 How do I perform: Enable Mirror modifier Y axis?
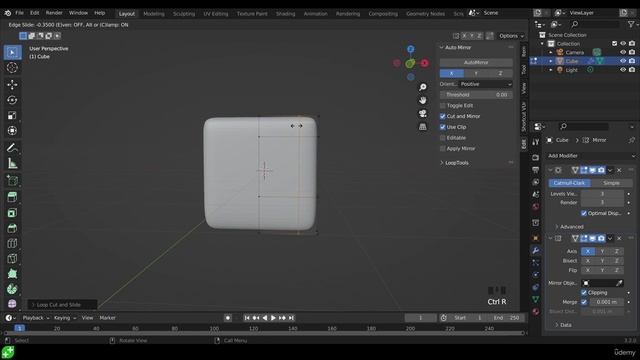pos(602,251)
